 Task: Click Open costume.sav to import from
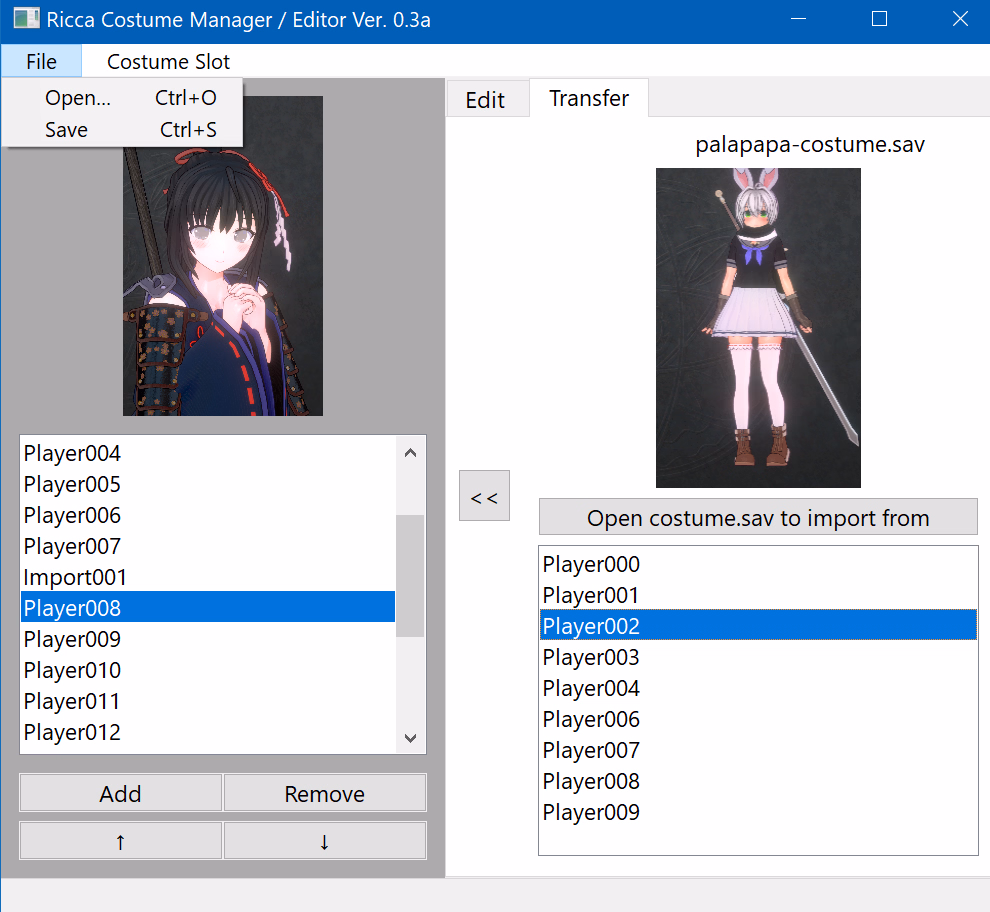[x=758, y=518]
